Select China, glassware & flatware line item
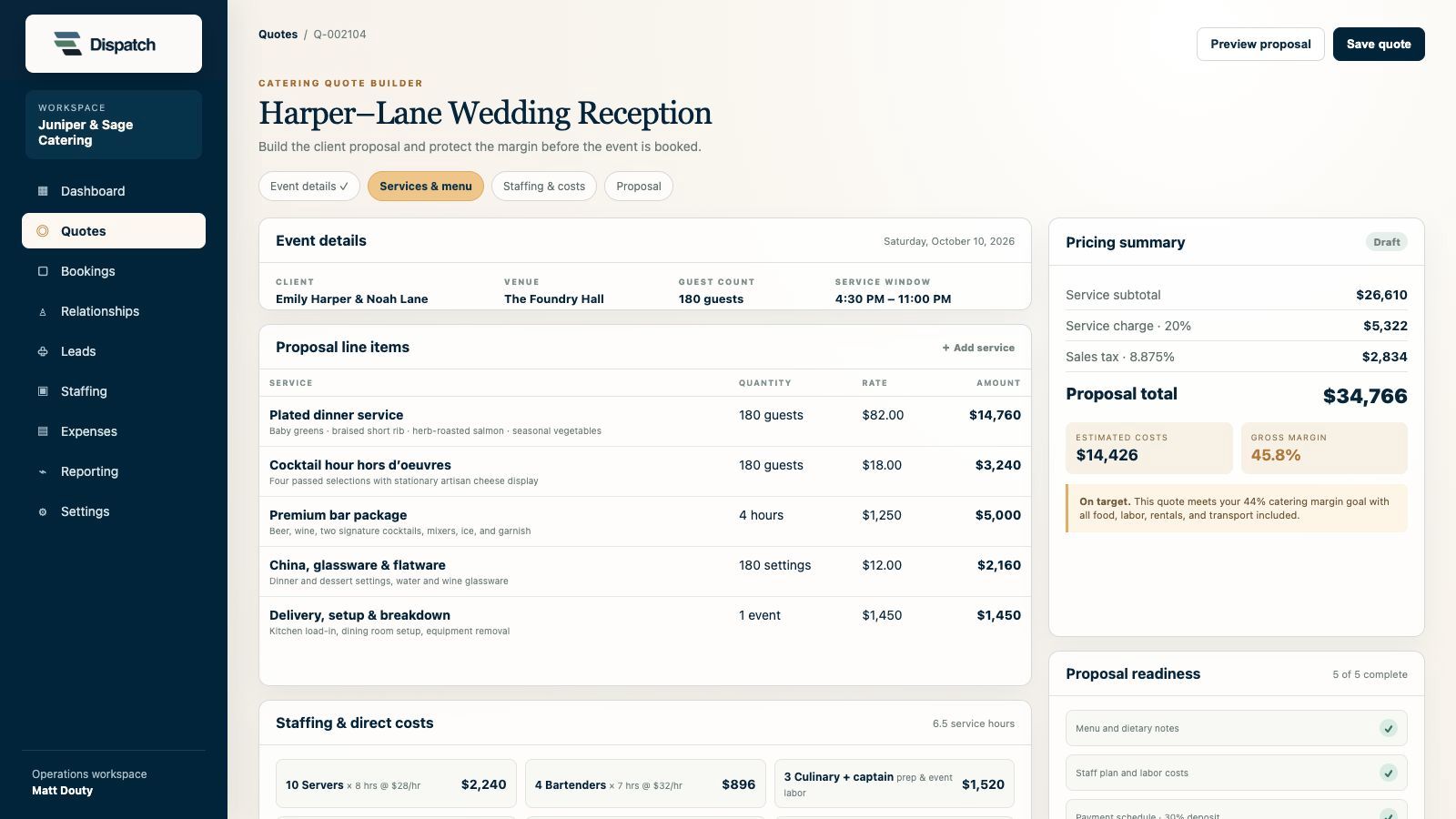The width and height of the screenshot is (1456, 819). [x=645, y=571]
